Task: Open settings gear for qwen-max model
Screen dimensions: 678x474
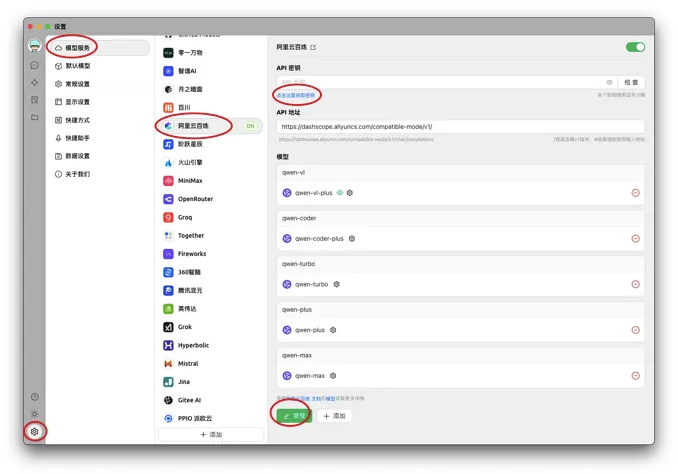Action: click(x=333, y=376)
